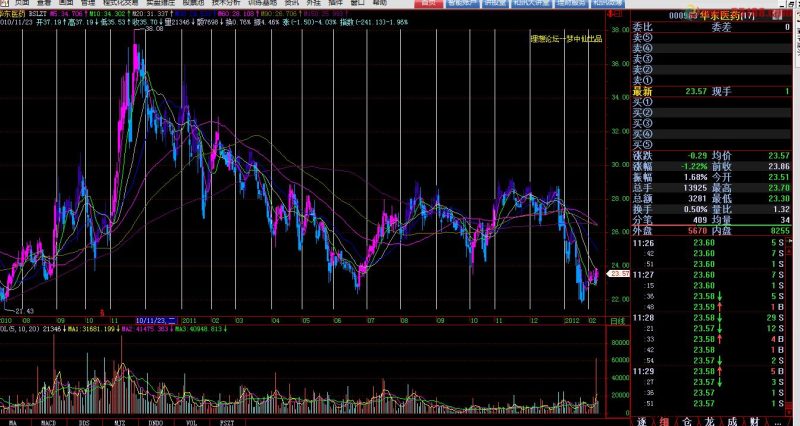800x426 pixels.
Task: Click the 今开 23.51 value
Action: pyautogui.click(x=778, y=177)
